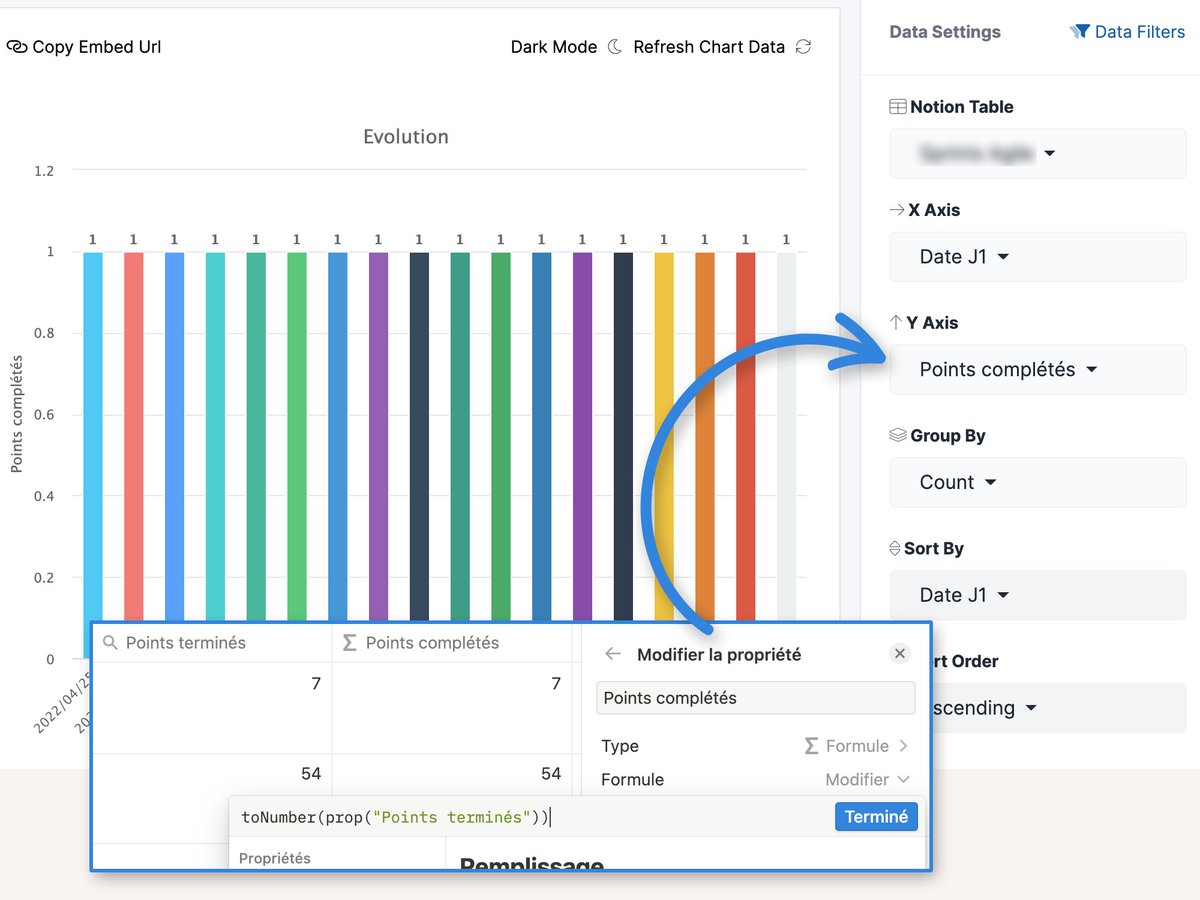
Task: Expand the Formule Modifier dropdown
Action: (867, 780)
